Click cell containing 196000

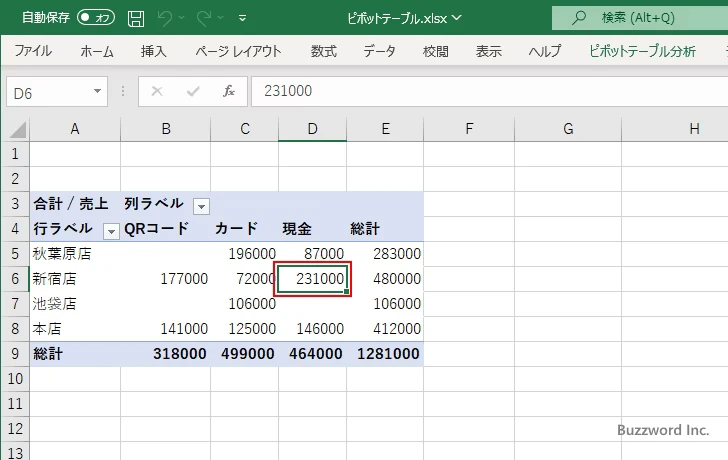[245, 254]
